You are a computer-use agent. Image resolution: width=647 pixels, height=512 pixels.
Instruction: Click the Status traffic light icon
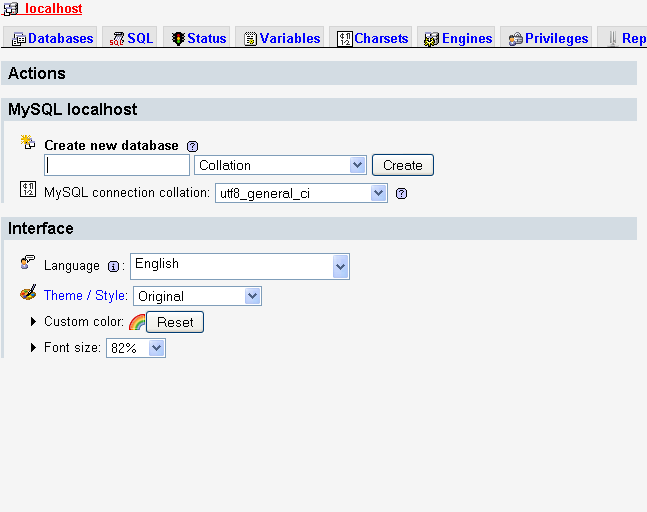[x=178, y=39]
